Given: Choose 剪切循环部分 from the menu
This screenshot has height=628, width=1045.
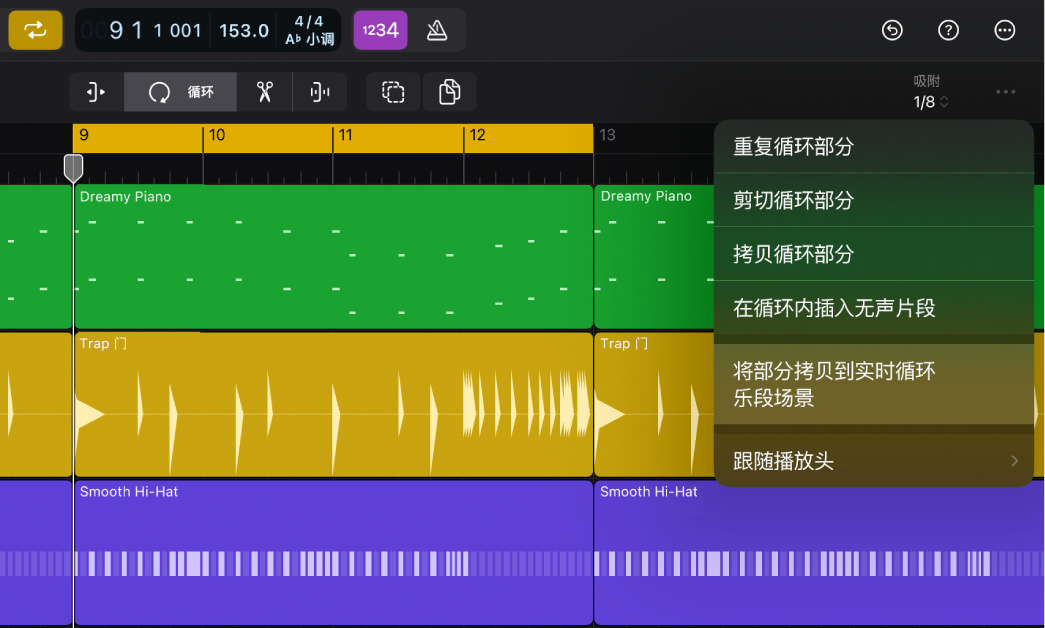Looking at the screenshot, I should [x=873, y=200].
